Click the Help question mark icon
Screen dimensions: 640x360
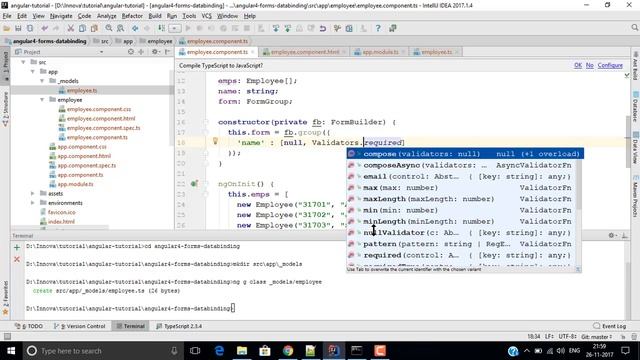(x=378, y=28)
